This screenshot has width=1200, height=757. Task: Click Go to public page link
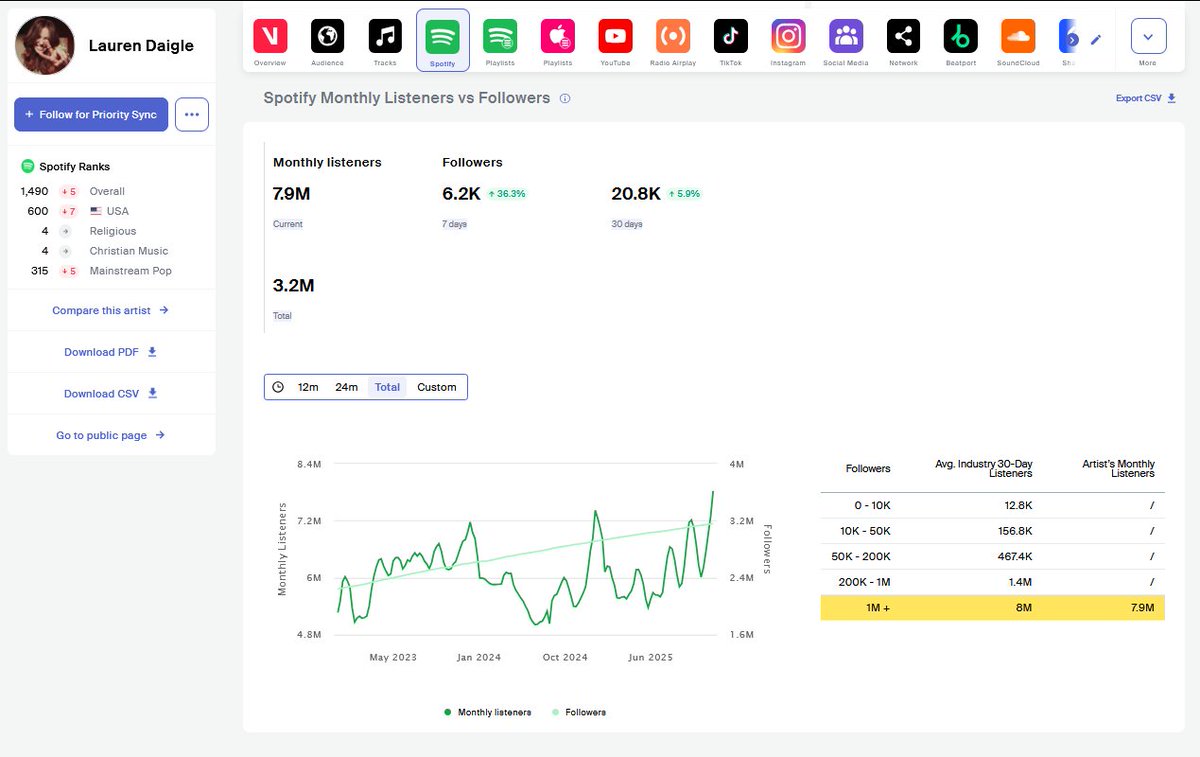pyautogui.click(x=110, y=435)
